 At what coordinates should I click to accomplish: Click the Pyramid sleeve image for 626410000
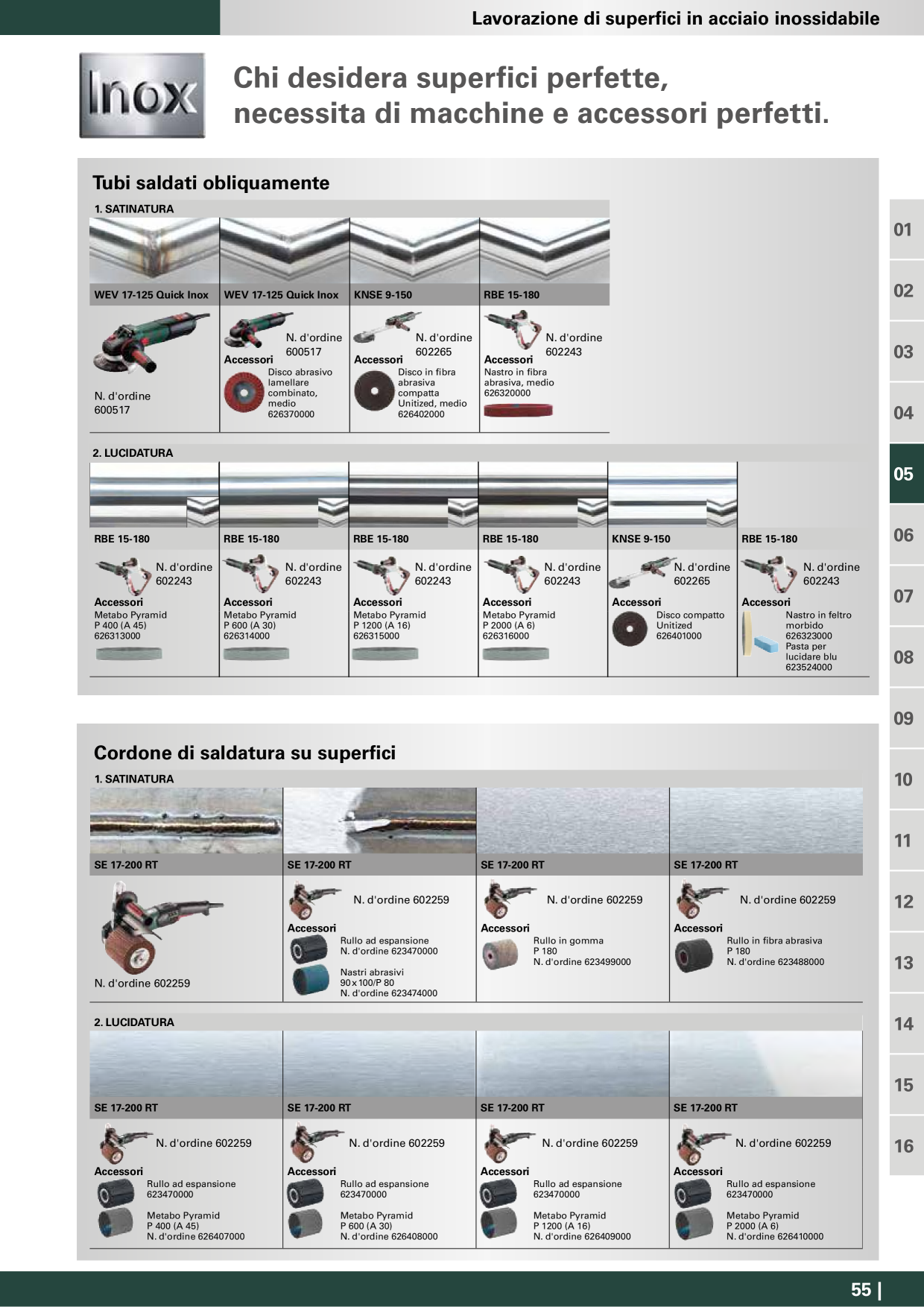(x=694, y=1224)
